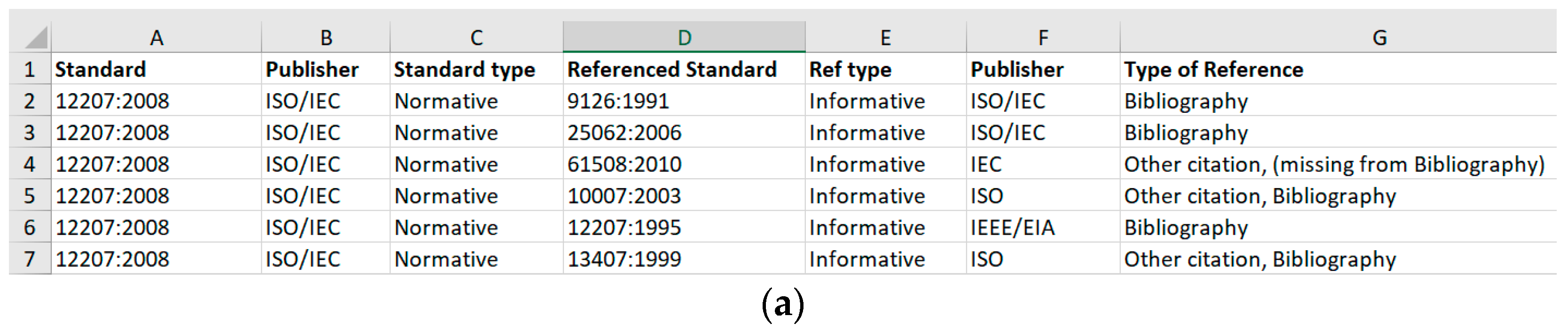The image size is (1568, 332).
Task: Select row 4 header
Action: (x=29, y=165)
